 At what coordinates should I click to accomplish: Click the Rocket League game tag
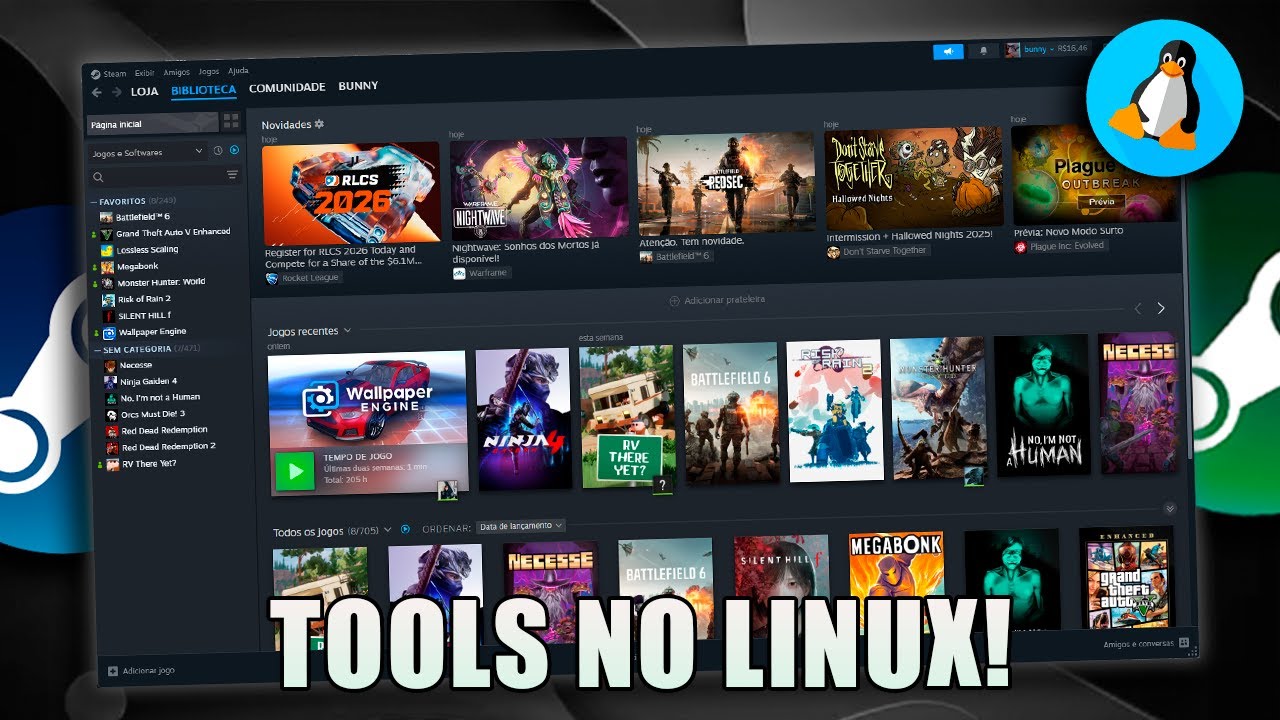pyautogui.click(x=304, y=278)
